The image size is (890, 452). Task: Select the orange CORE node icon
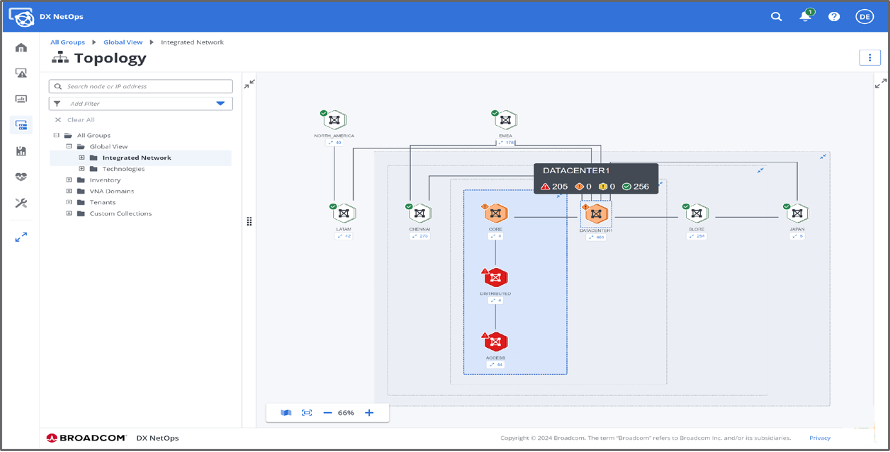point(496,214)
